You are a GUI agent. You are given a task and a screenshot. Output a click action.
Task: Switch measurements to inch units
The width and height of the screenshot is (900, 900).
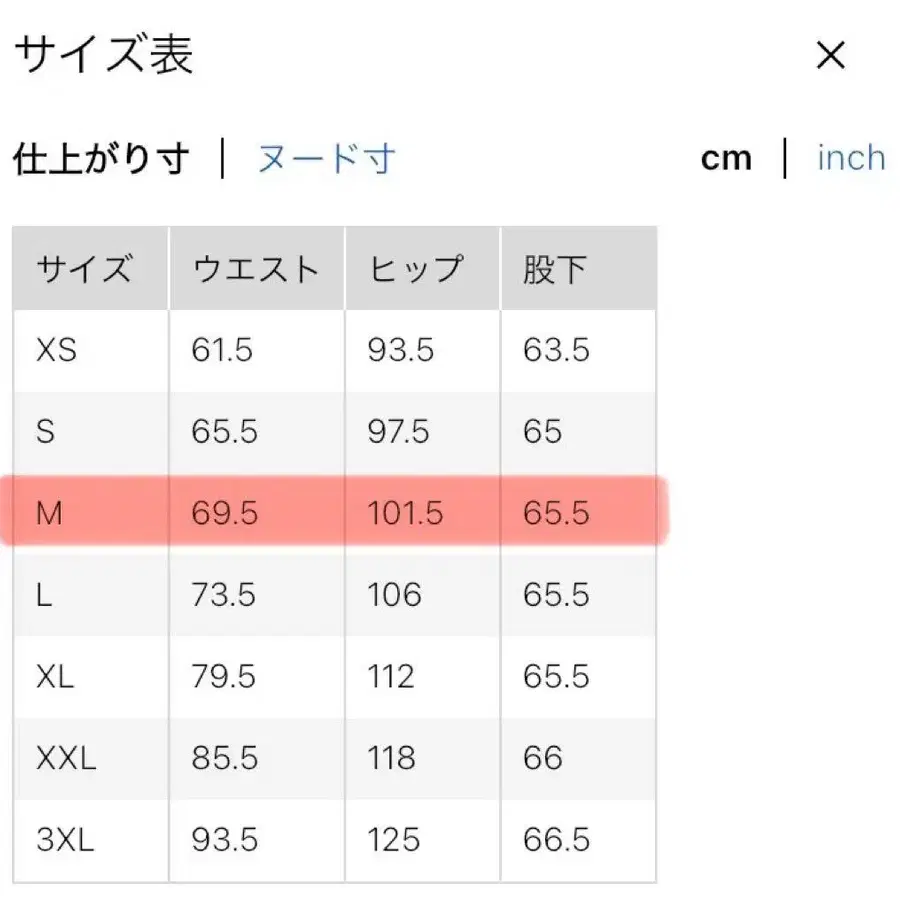coord(849,157)
